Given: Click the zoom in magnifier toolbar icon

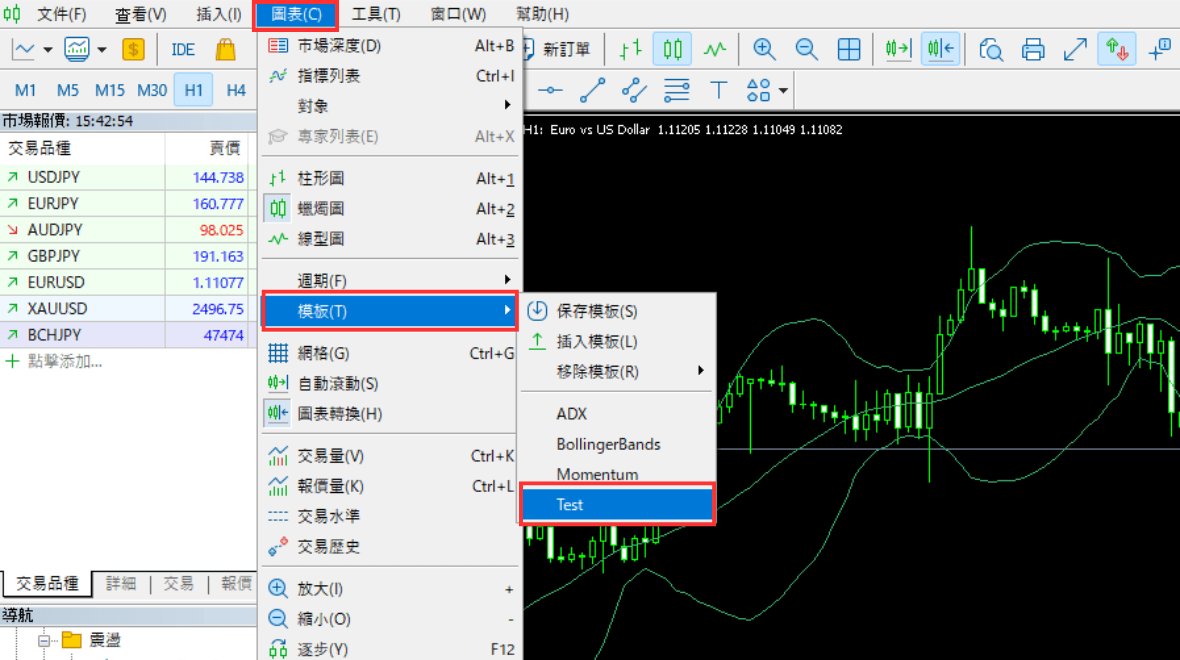Looking at the screenshot, I should point(764,49).
